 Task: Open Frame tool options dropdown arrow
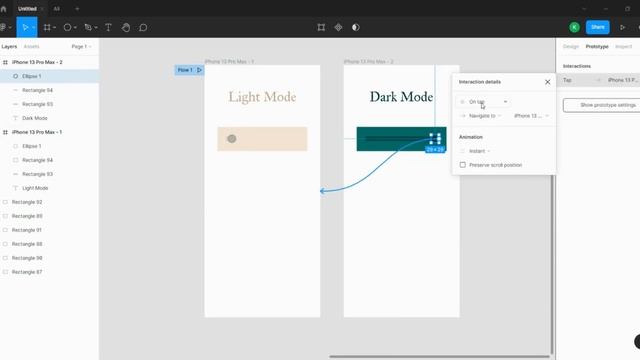click(54, 28)
